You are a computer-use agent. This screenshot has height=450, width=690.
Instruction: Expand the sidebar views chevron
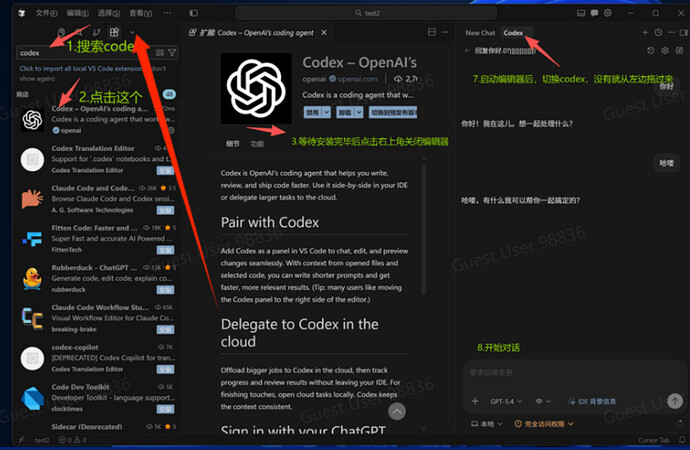[132, 32]
